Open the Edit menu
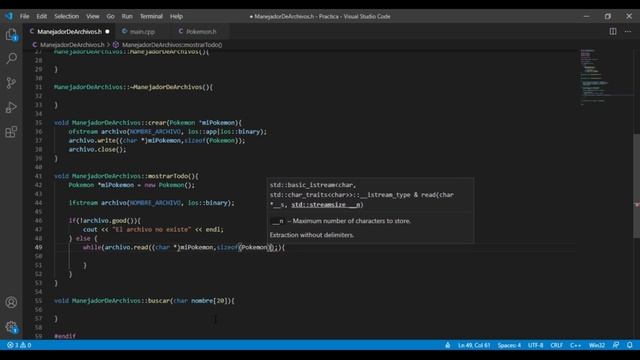The image size is (640, 360). [x=42, y=16]
